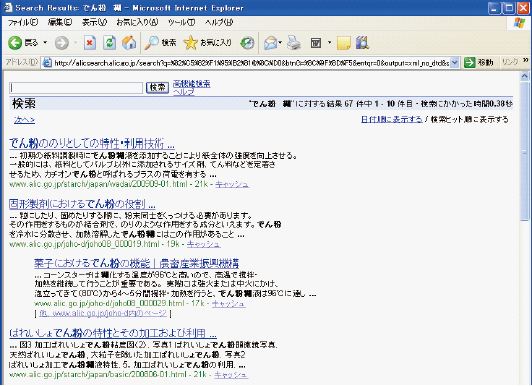Stop page loading with the red X icon
The width and height of the screenshot is (532, 386).
(x=90, y=43)
